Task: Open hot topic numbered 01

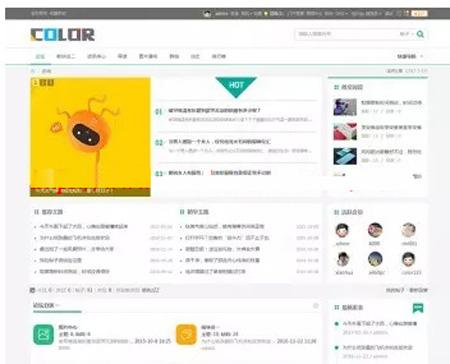Action: 214,110
